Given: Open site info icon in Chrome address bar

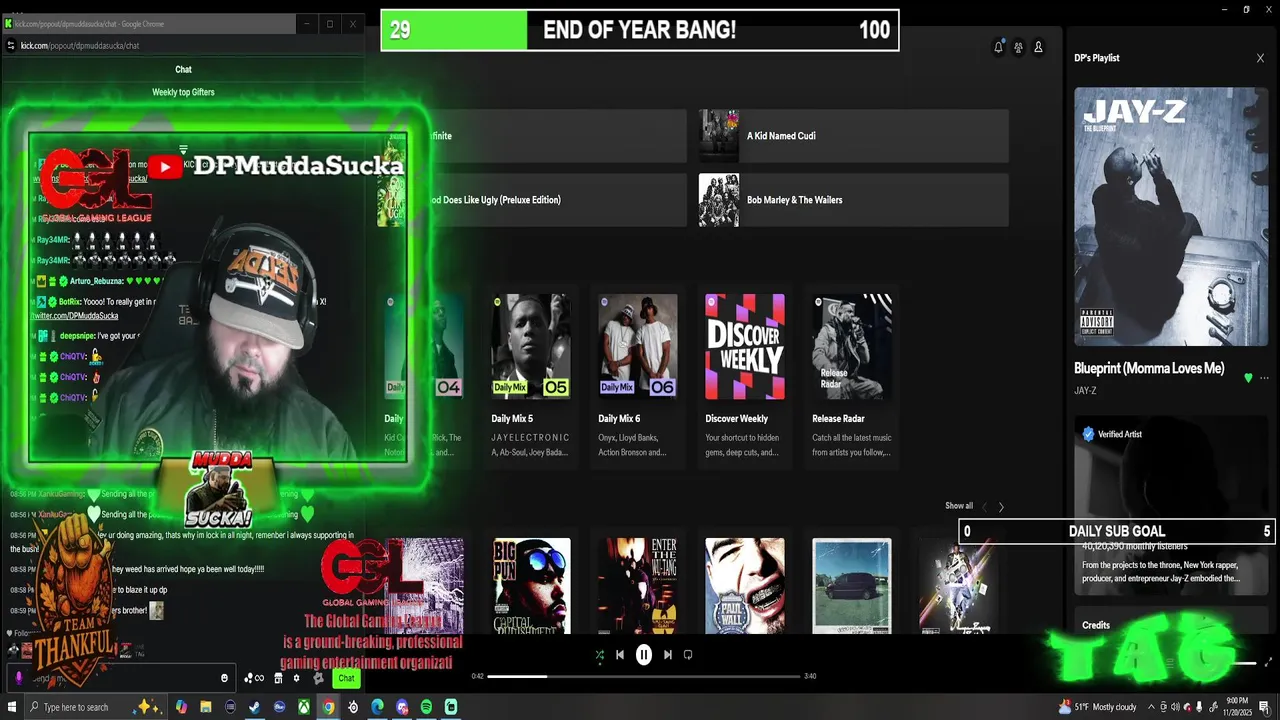Looking at the screenshot, I should pos(11,45).
